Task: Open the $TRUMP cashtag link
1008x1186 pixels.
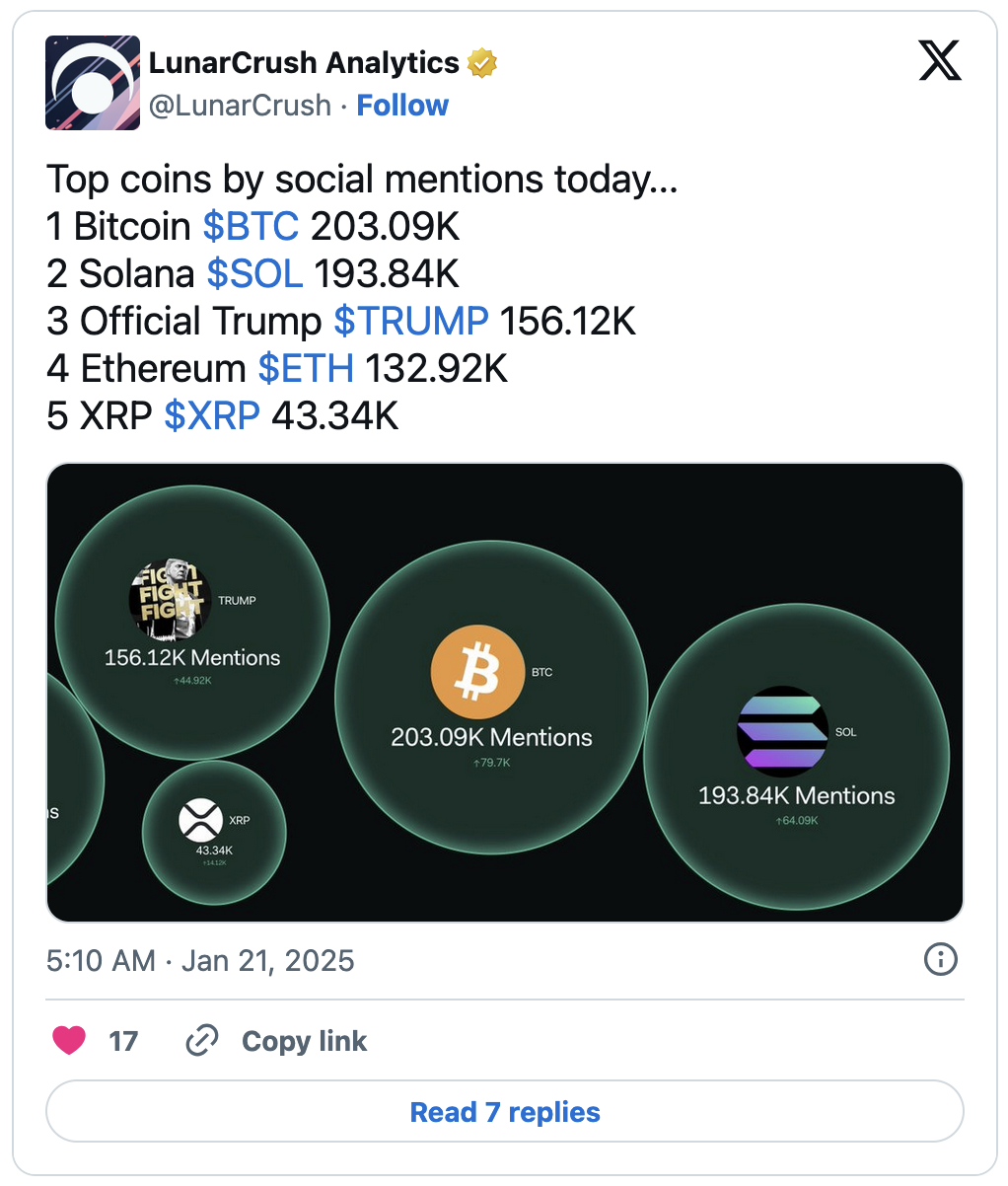Action: click(410, 322)
